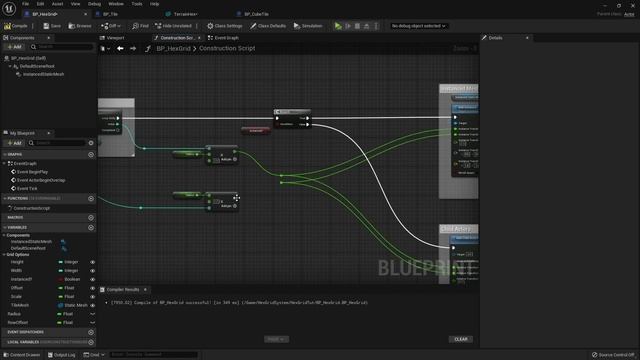Click the My Blueprint search field

tap(57, 143)
